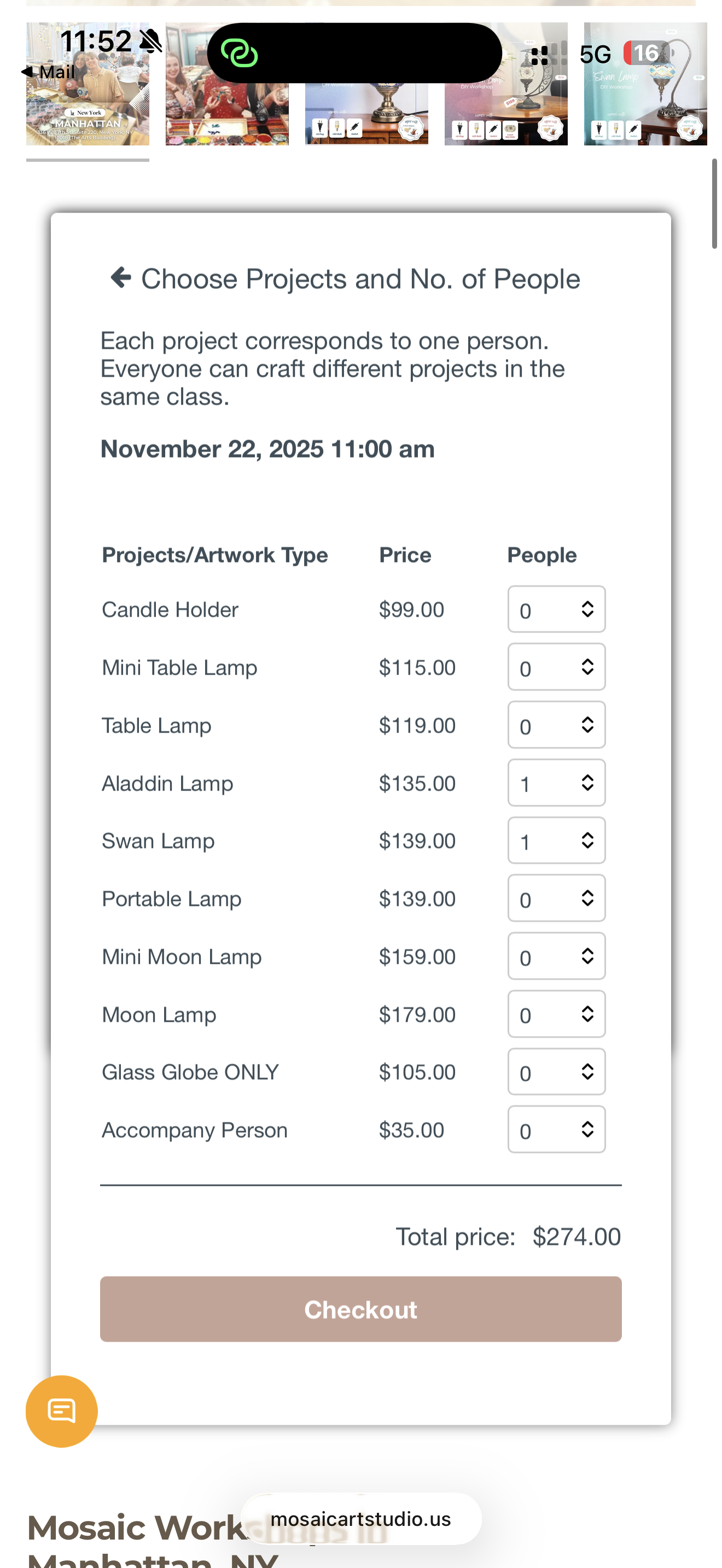
Task: Click the page scrollbar on the right edge
Action: pyautogui.click(x=715, y=204)
